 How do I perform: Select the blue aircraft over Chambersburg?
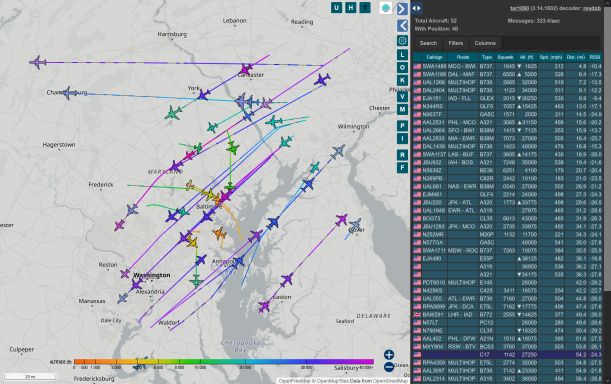68,93
